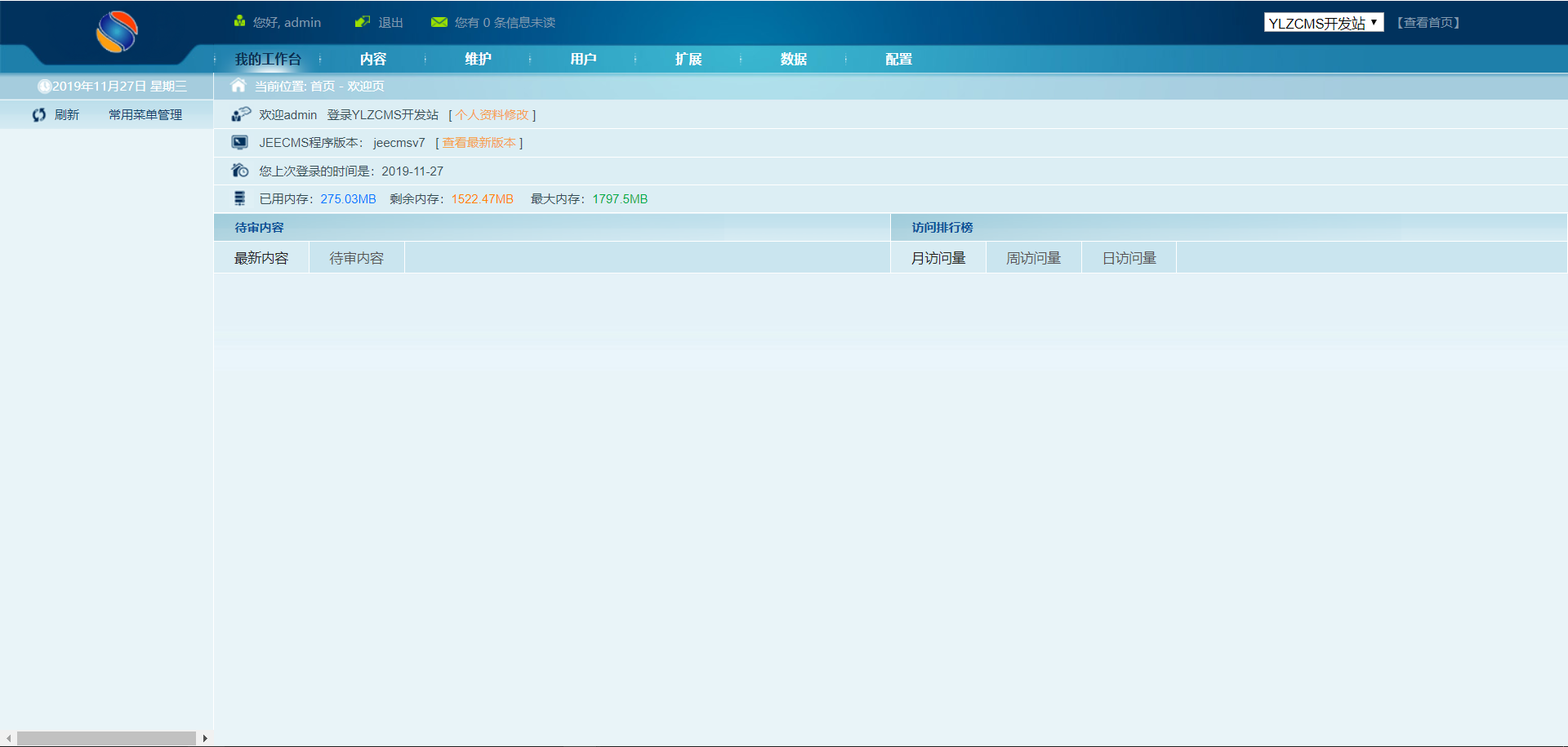The width and height of the screenshot is (1568, 747).
Task: Click the 个人资料修改 link
Action: coord(492,115)
